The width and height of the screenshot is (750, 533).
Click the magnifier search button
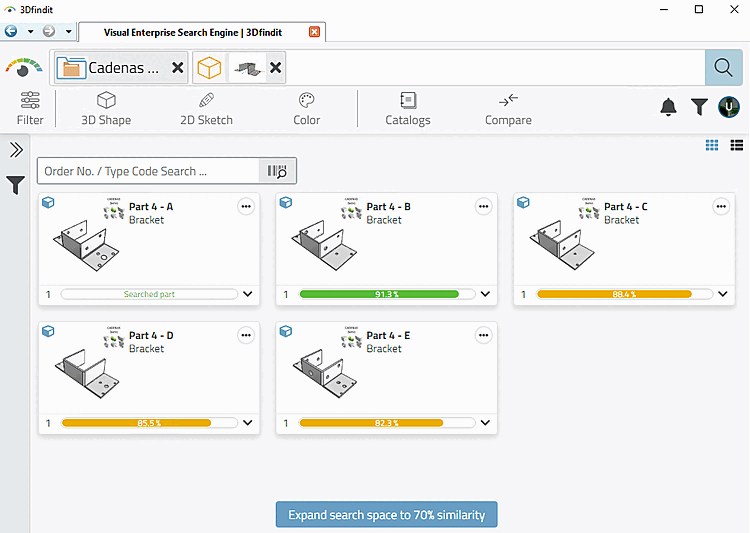click(x=723, y=67)
